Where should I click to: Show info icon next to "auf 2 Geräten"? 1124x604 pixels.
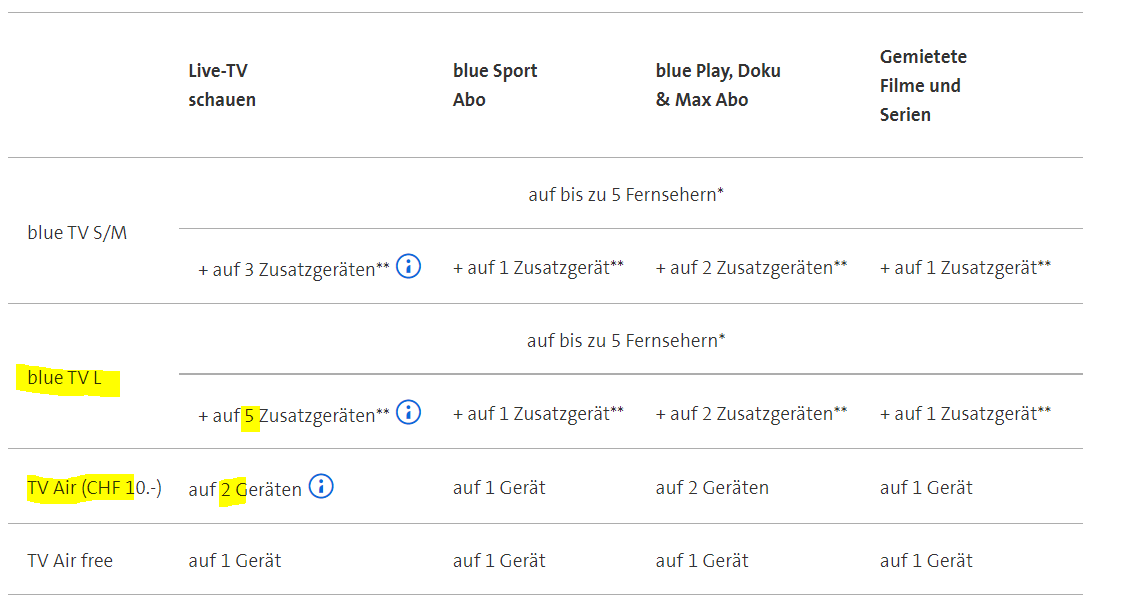pyautogui.click(x=320, y=487)
